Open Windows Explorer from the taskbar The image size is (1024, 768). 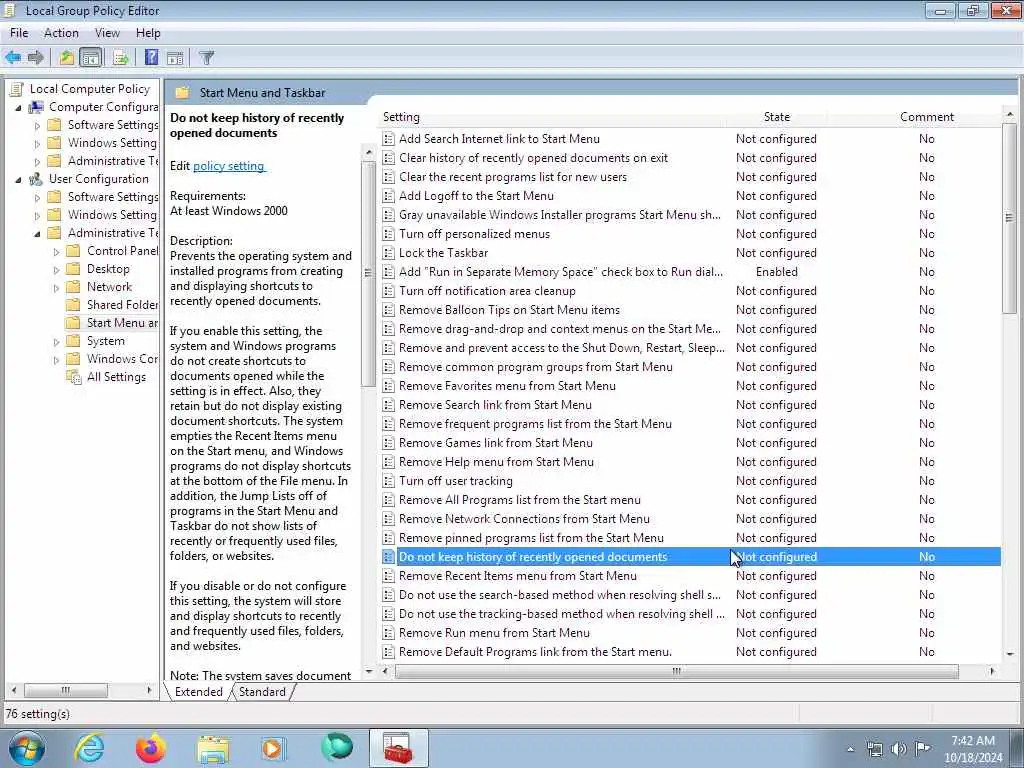click(213, 750)
